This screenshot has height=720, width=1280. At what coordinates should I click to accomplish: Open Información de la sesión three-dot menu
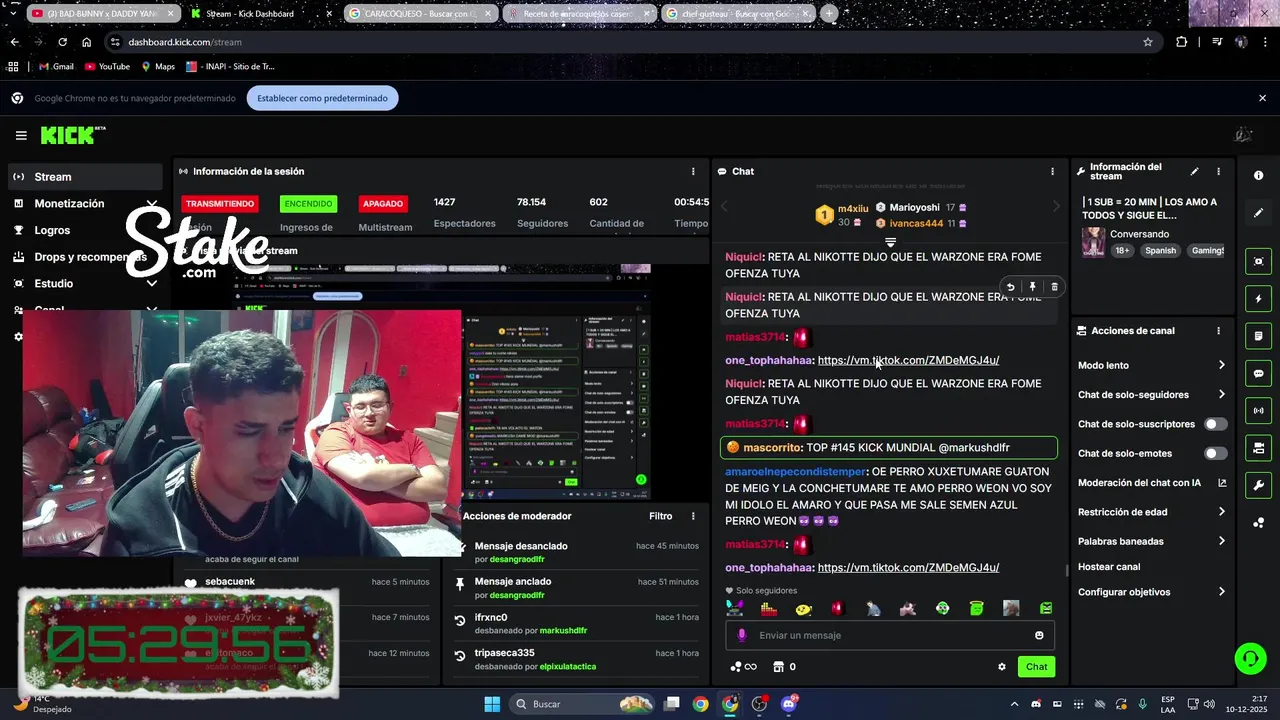click(693, 171)
